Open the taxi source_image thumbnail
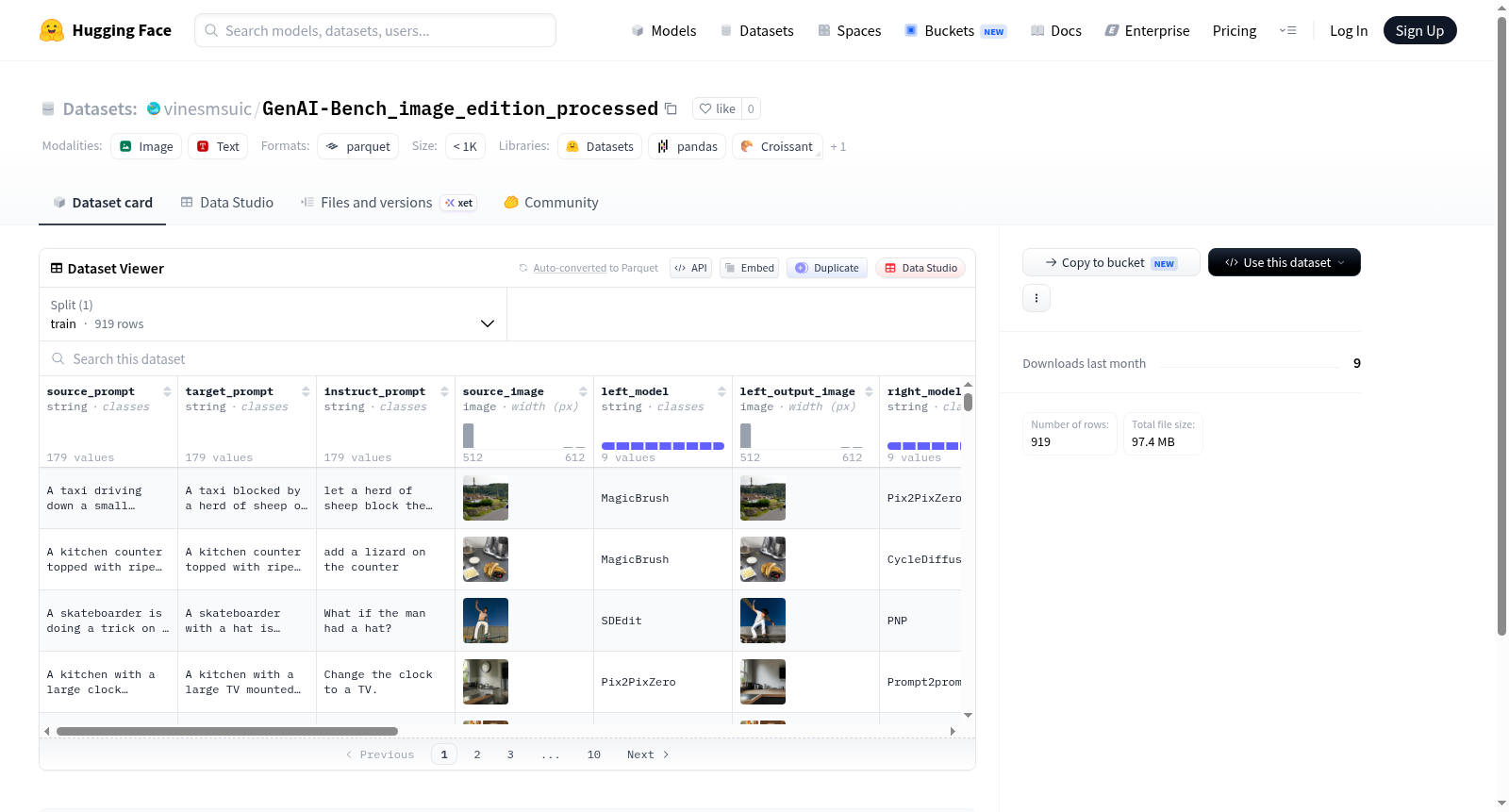 click(x=486, y=498)
